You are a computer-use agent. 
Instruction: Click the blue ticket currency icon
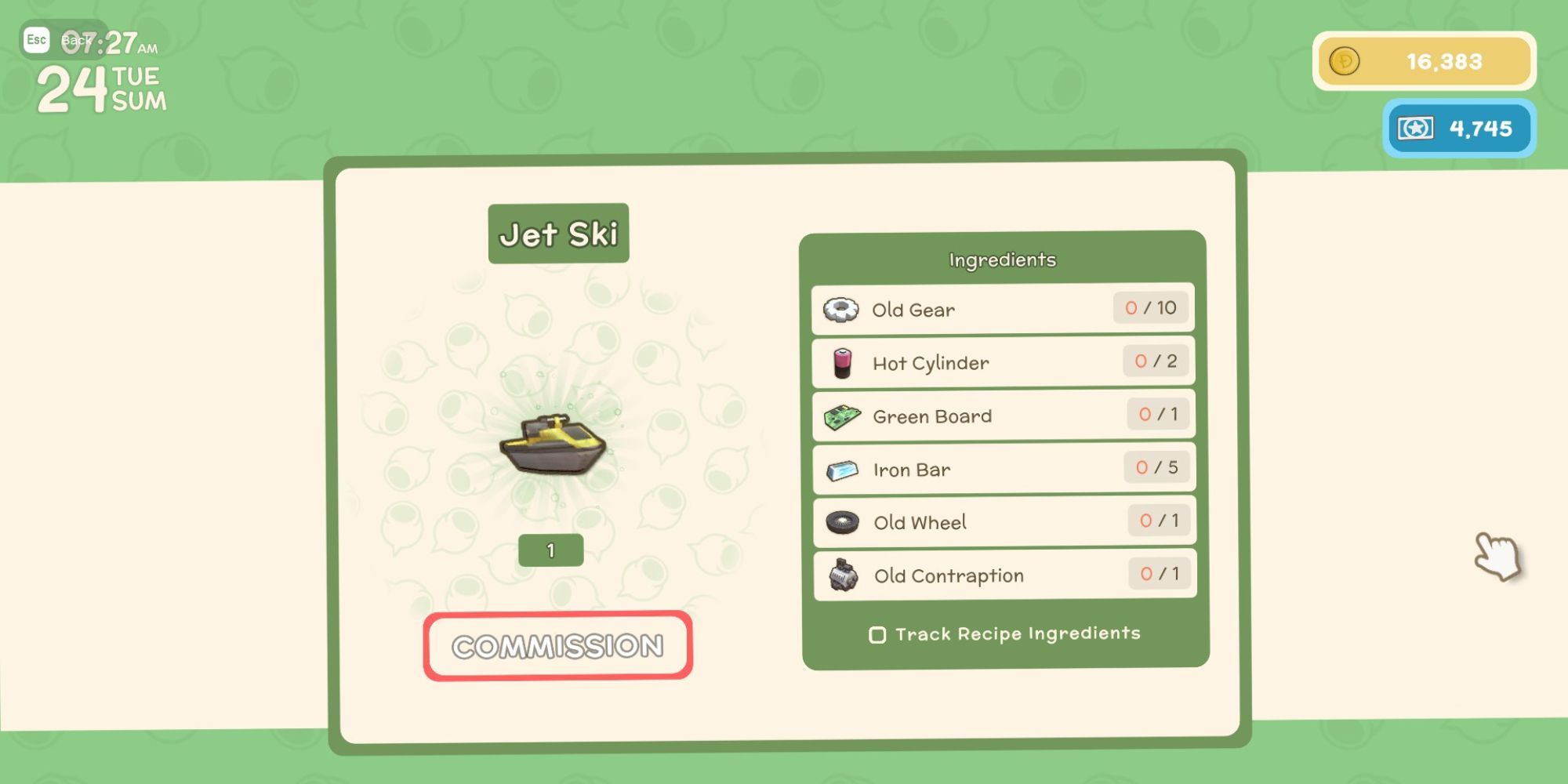1416,128
